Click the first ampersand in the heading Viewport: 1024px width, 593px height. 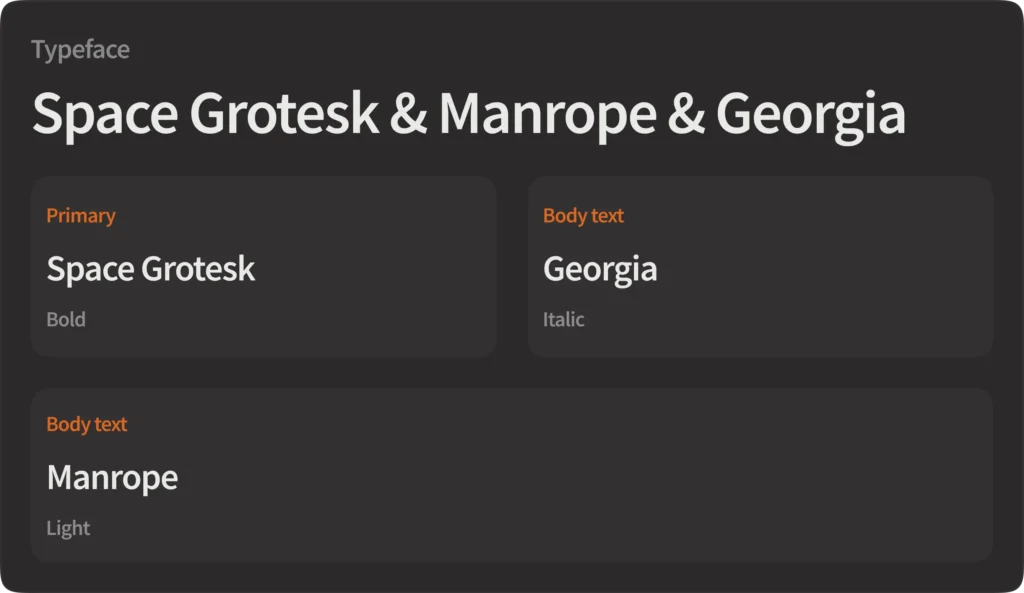pos(408,114)
